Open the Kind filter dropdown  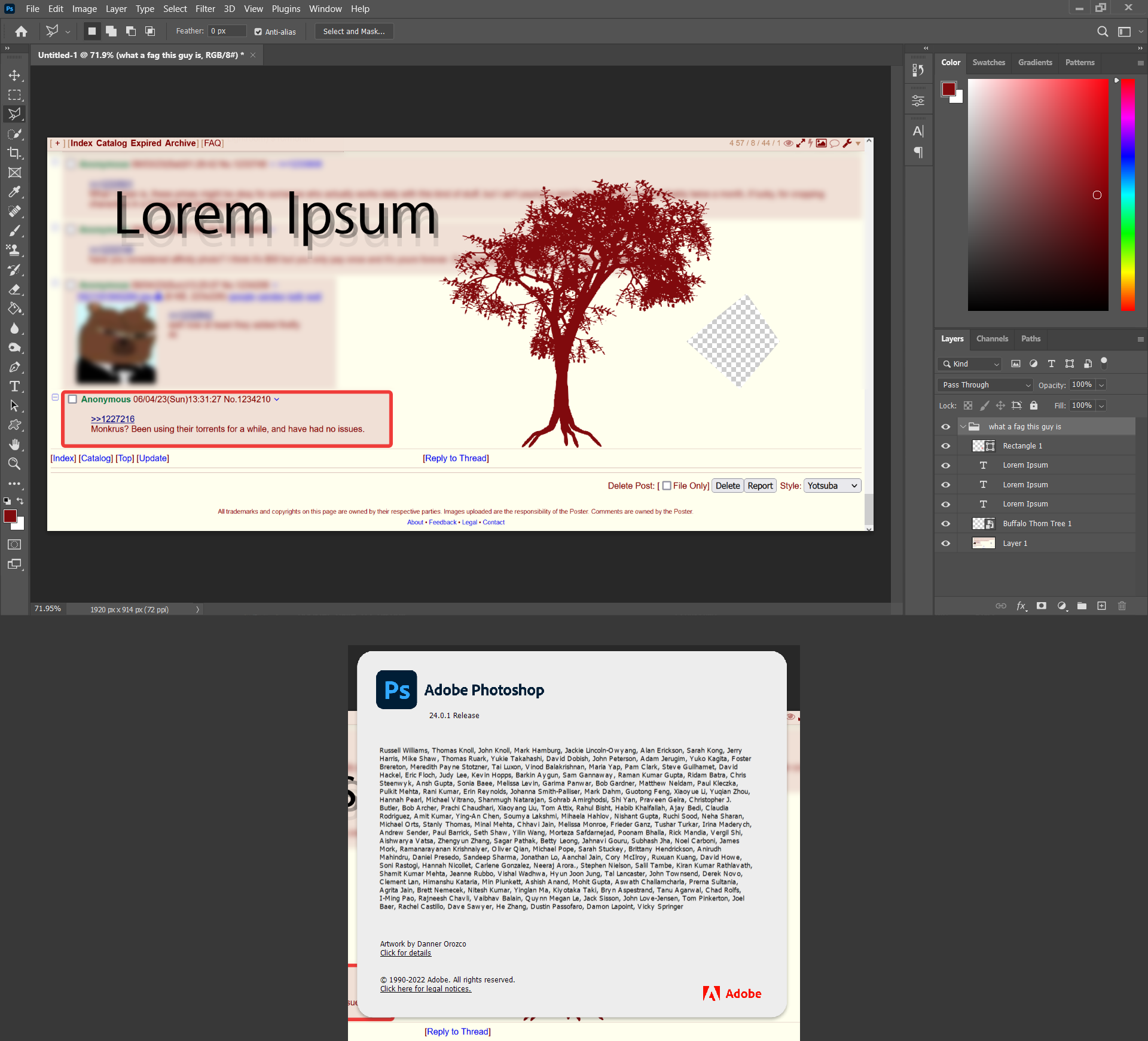coord(970,364)
